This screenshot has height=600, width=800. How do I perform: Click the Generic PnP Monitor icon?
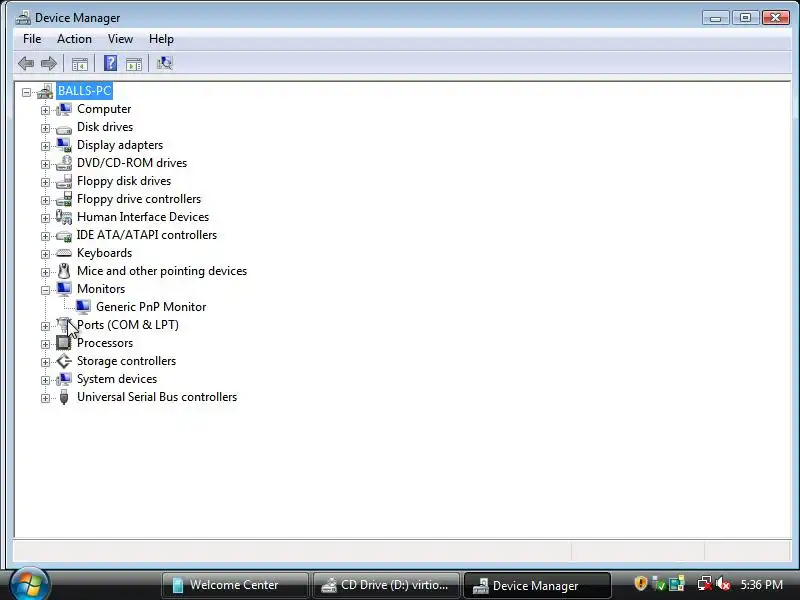pos(83,307)
